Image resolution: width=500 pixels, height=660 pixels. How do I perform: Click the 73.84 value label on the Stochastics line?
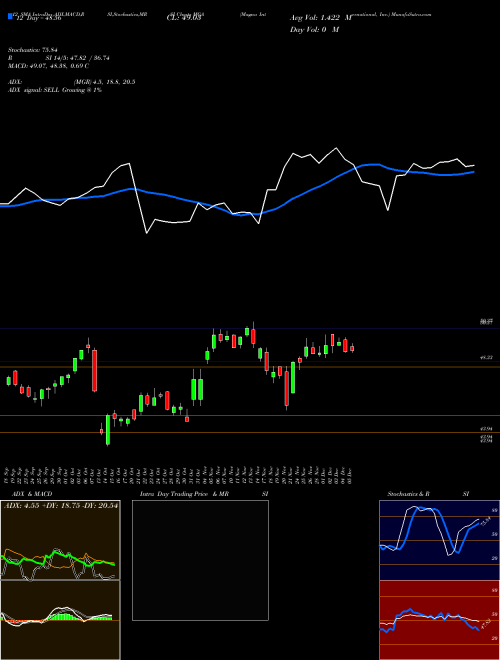pos(484,522)
